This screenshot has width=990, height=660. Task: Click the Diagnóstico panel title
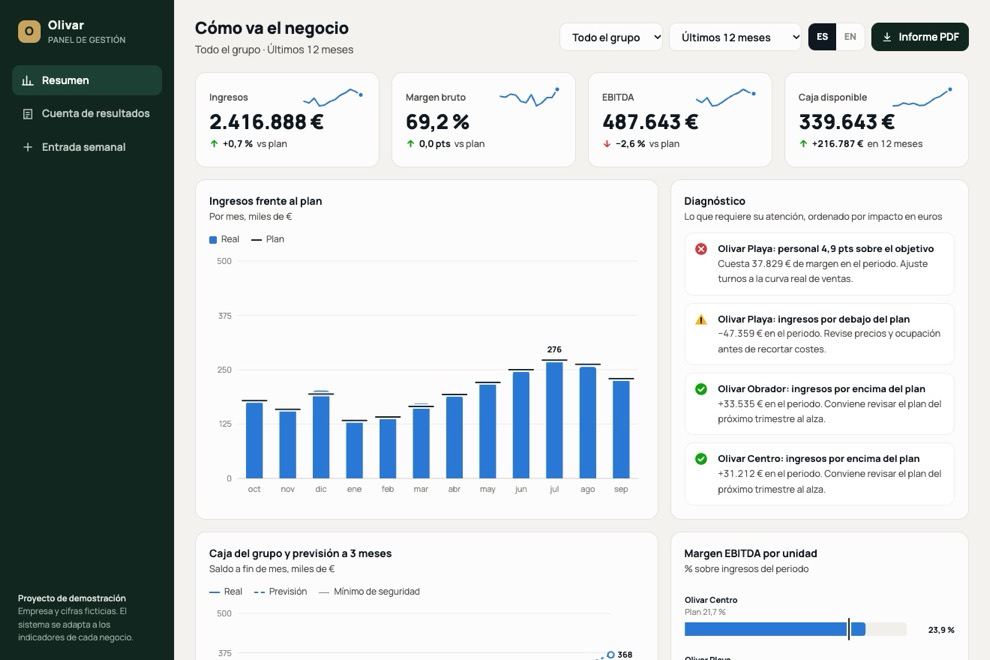point(715,201)
